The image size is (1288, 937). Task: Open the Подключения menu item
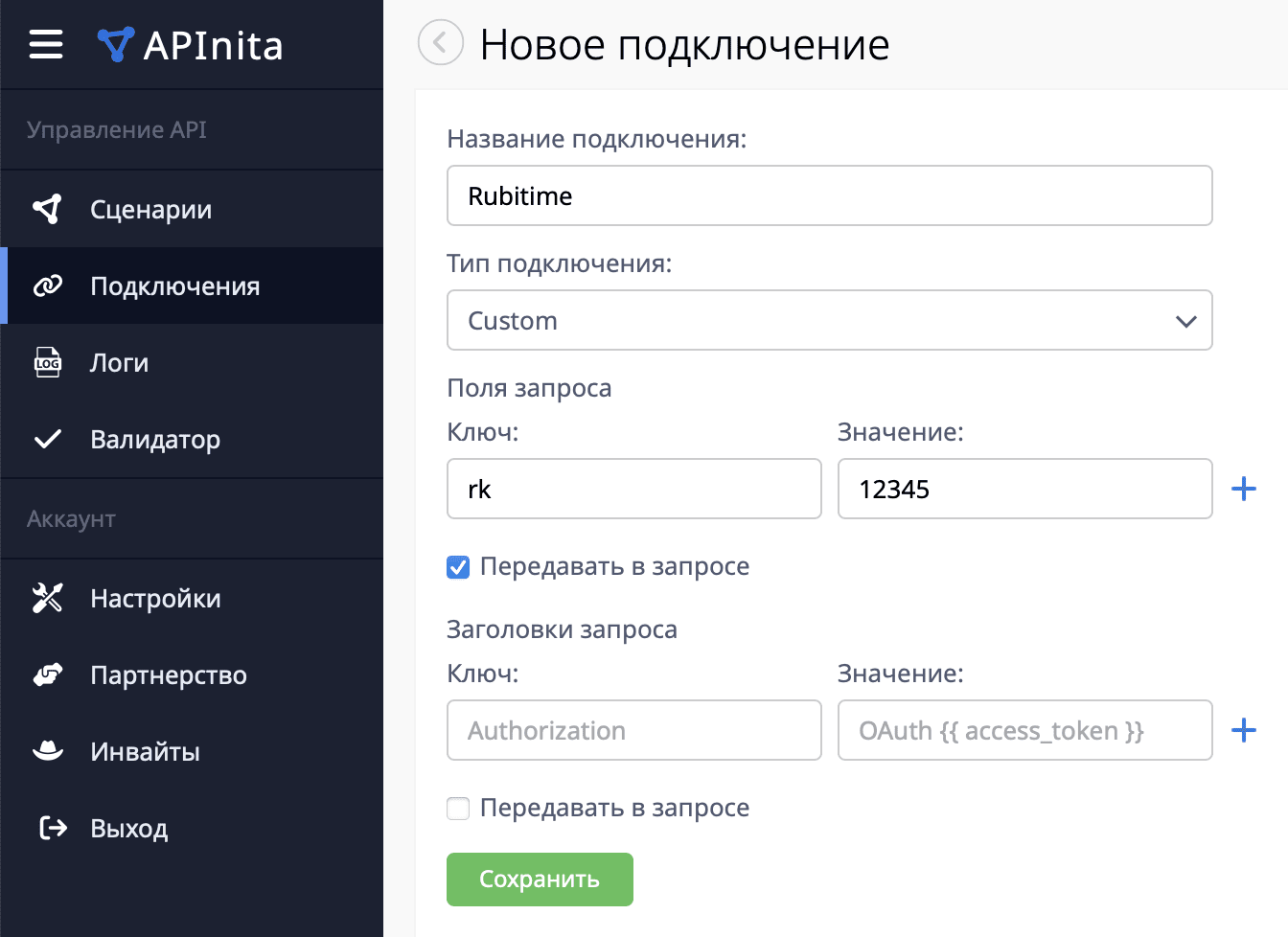pyautogui.click(x=174, y=286)
